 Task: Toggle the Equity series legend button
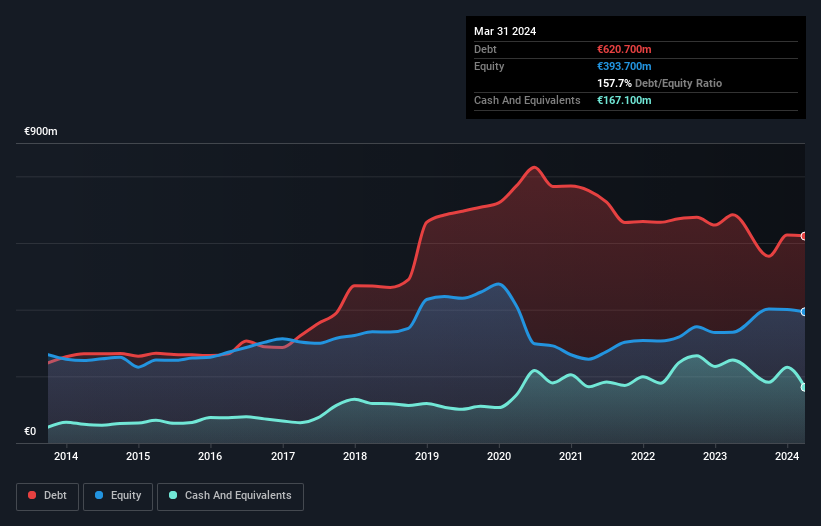118,496
